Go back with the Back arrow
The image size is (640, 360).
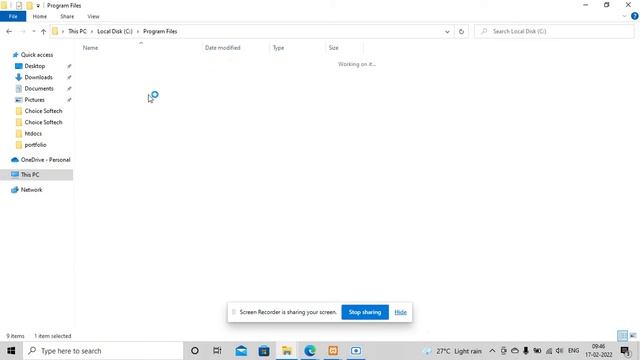coord(9,31)
